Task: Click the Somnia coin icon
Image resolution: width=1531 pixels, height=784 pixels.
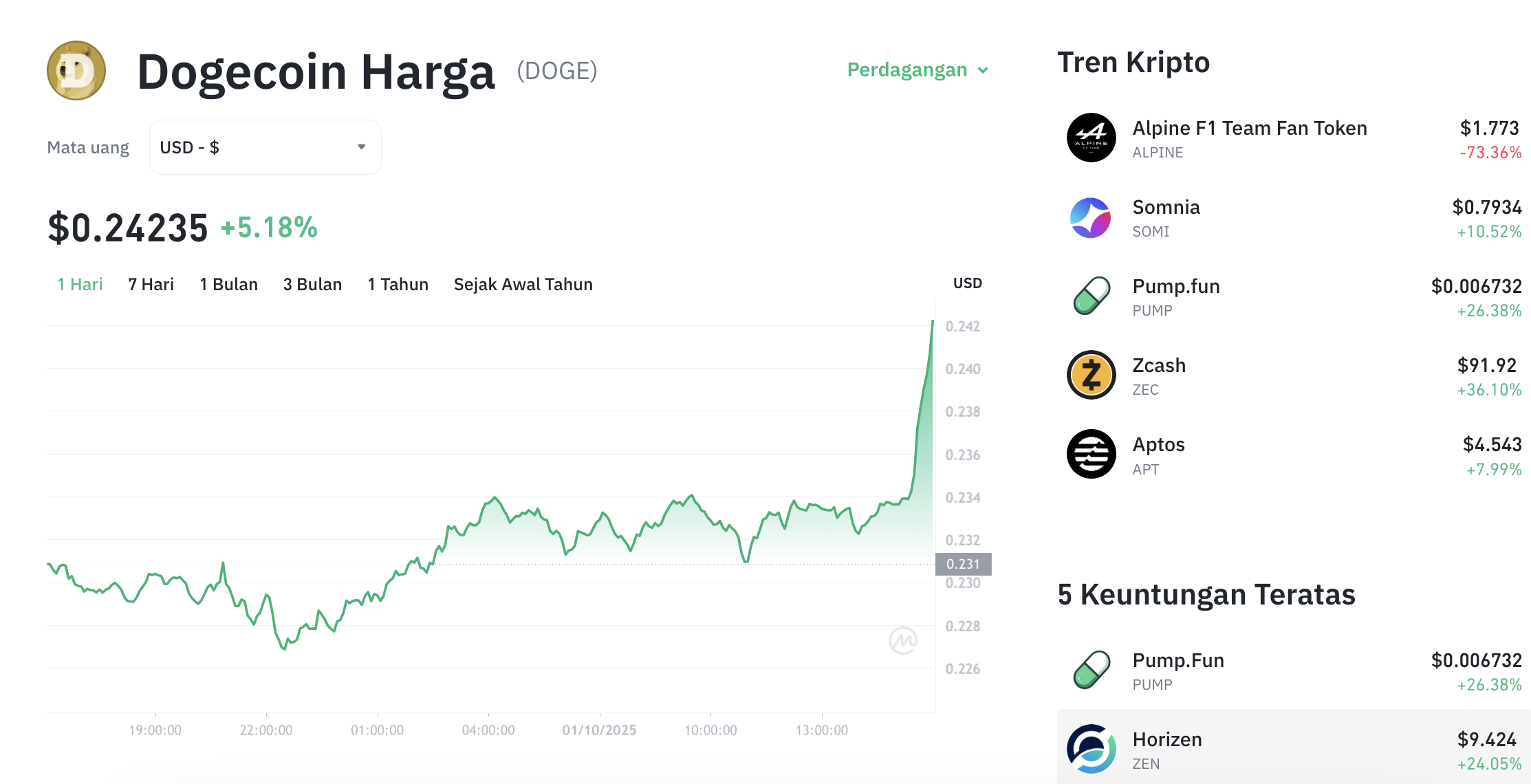Action: [1091, 217]
